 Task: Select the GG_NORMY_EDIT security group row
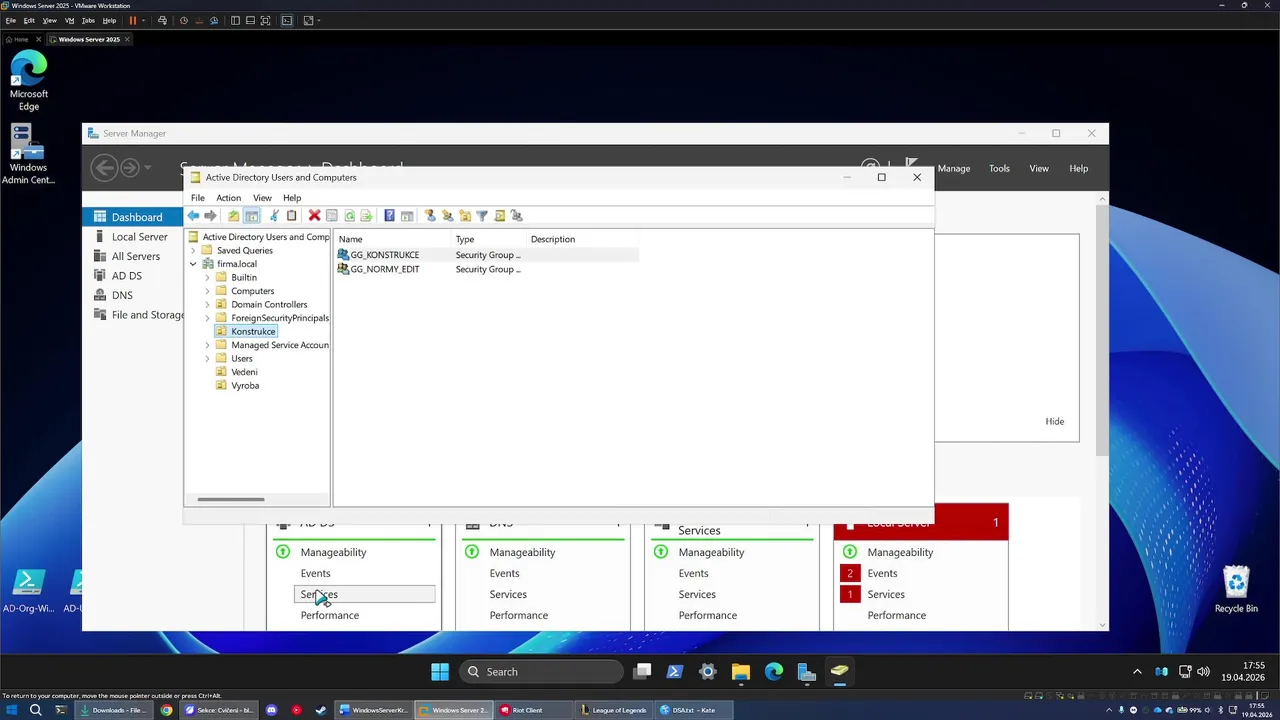tap(487, 269)
